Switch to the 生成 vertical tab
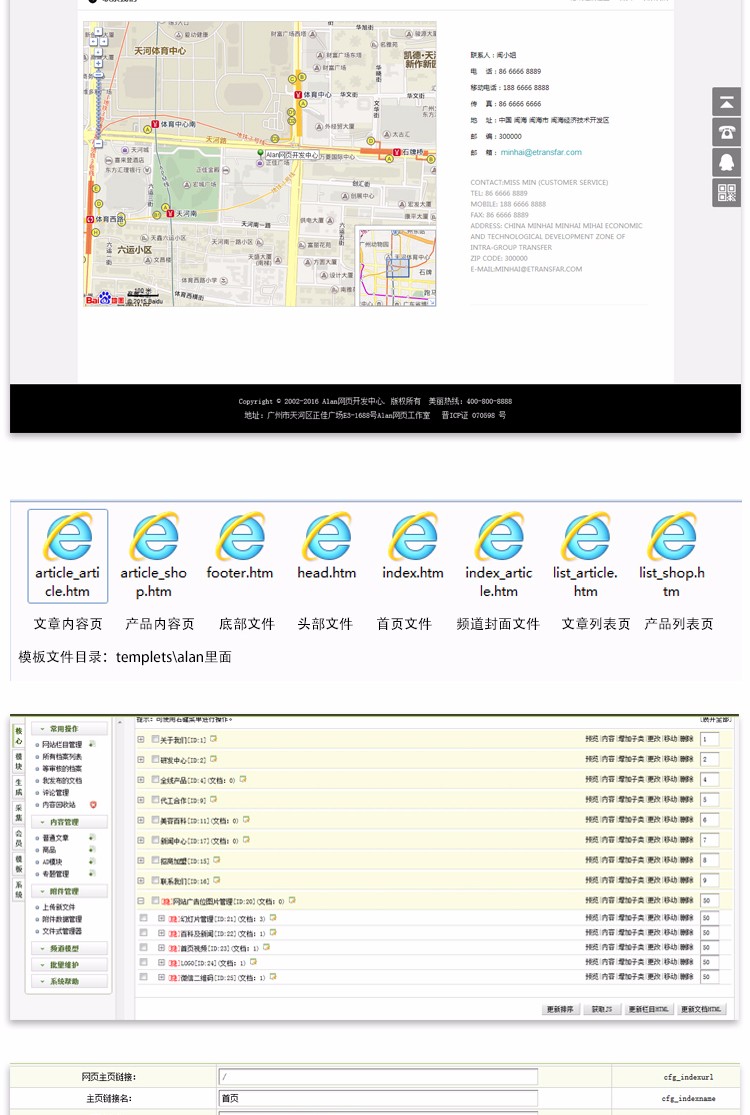 point(18,787)
